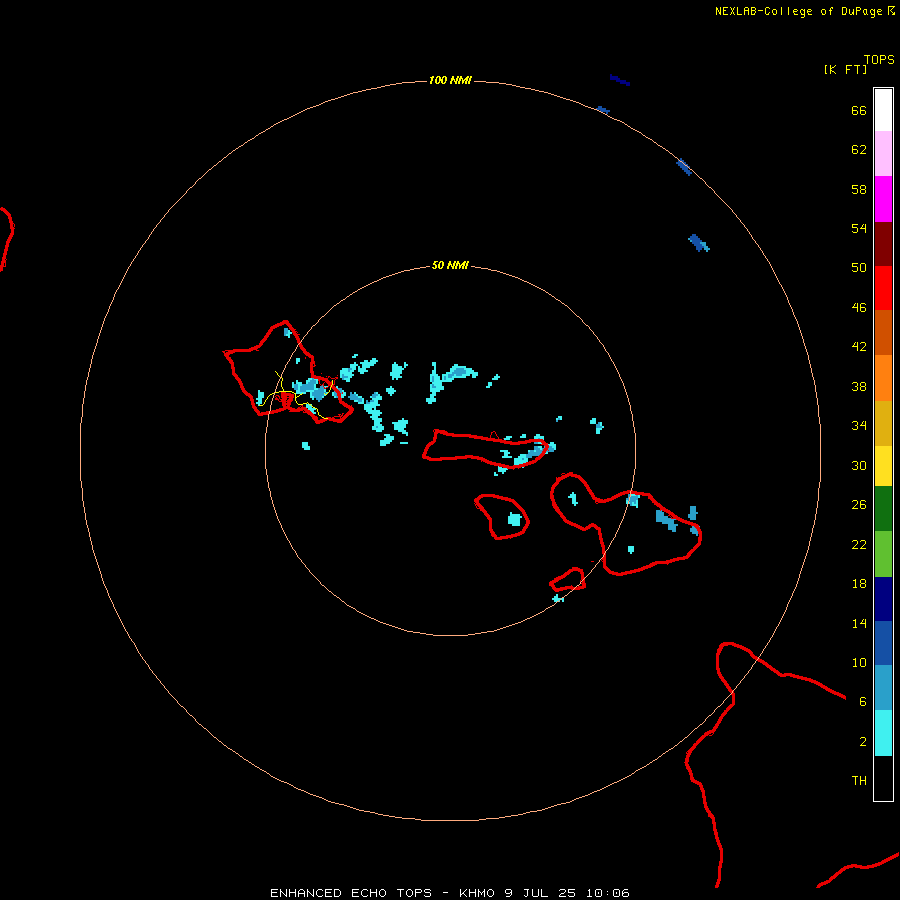The width and height of the screenshot is (900, 900).
Task: Click the medium blue swatch at 10-14
Action: (x=883, y=643)
